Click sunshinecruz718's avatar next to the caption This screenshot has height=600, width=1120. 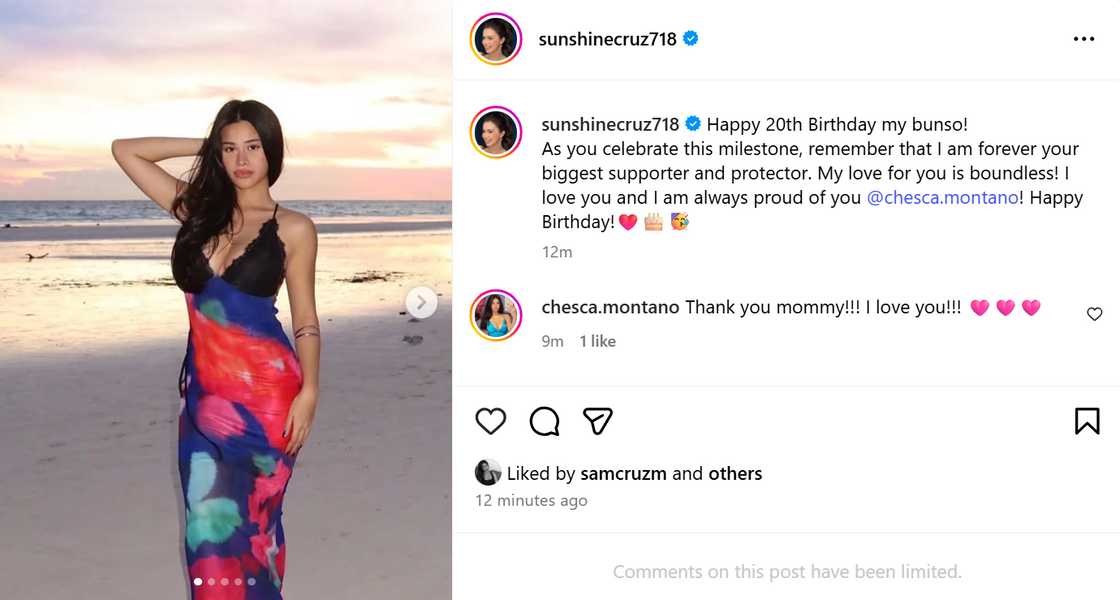(496, 132)
